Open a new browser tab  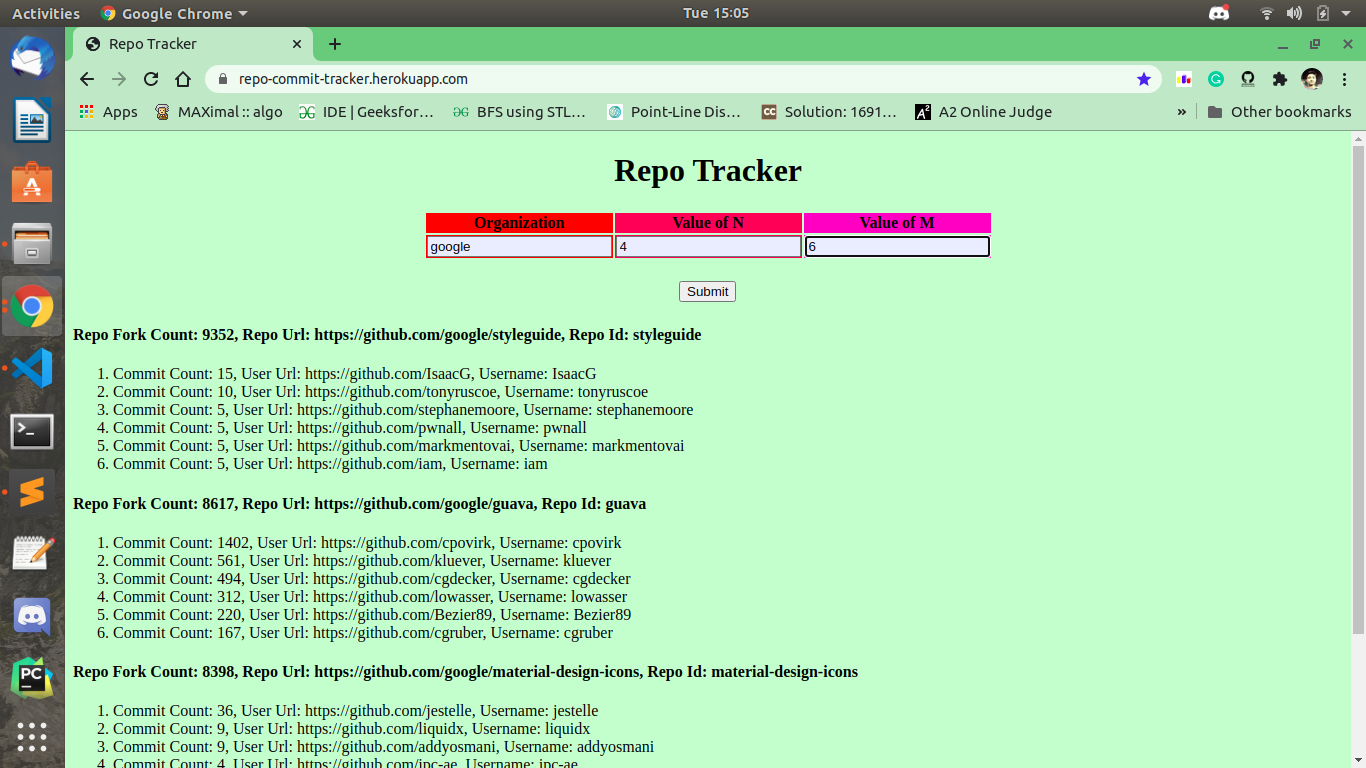pyautogui.click(x=335, y=44)
